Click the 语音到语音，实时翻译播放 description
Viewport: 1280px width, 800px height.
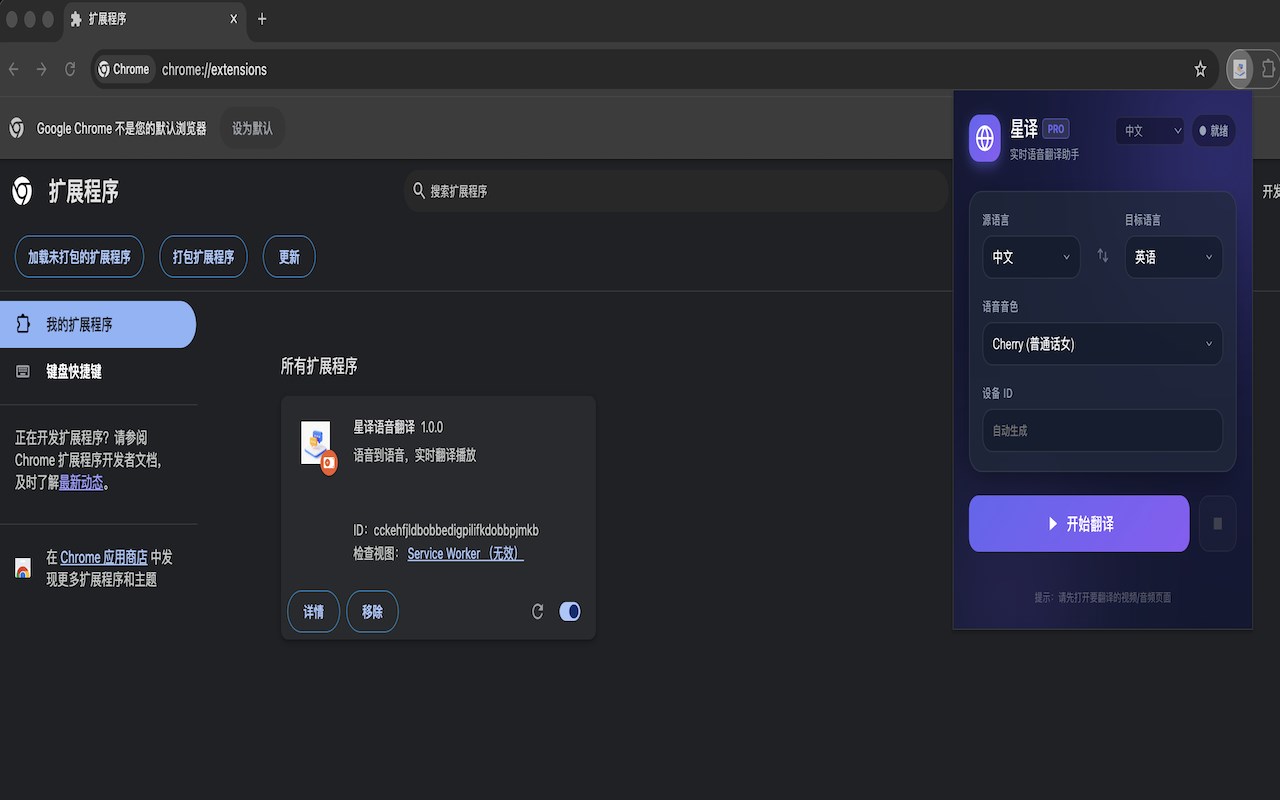pos(415,455)
